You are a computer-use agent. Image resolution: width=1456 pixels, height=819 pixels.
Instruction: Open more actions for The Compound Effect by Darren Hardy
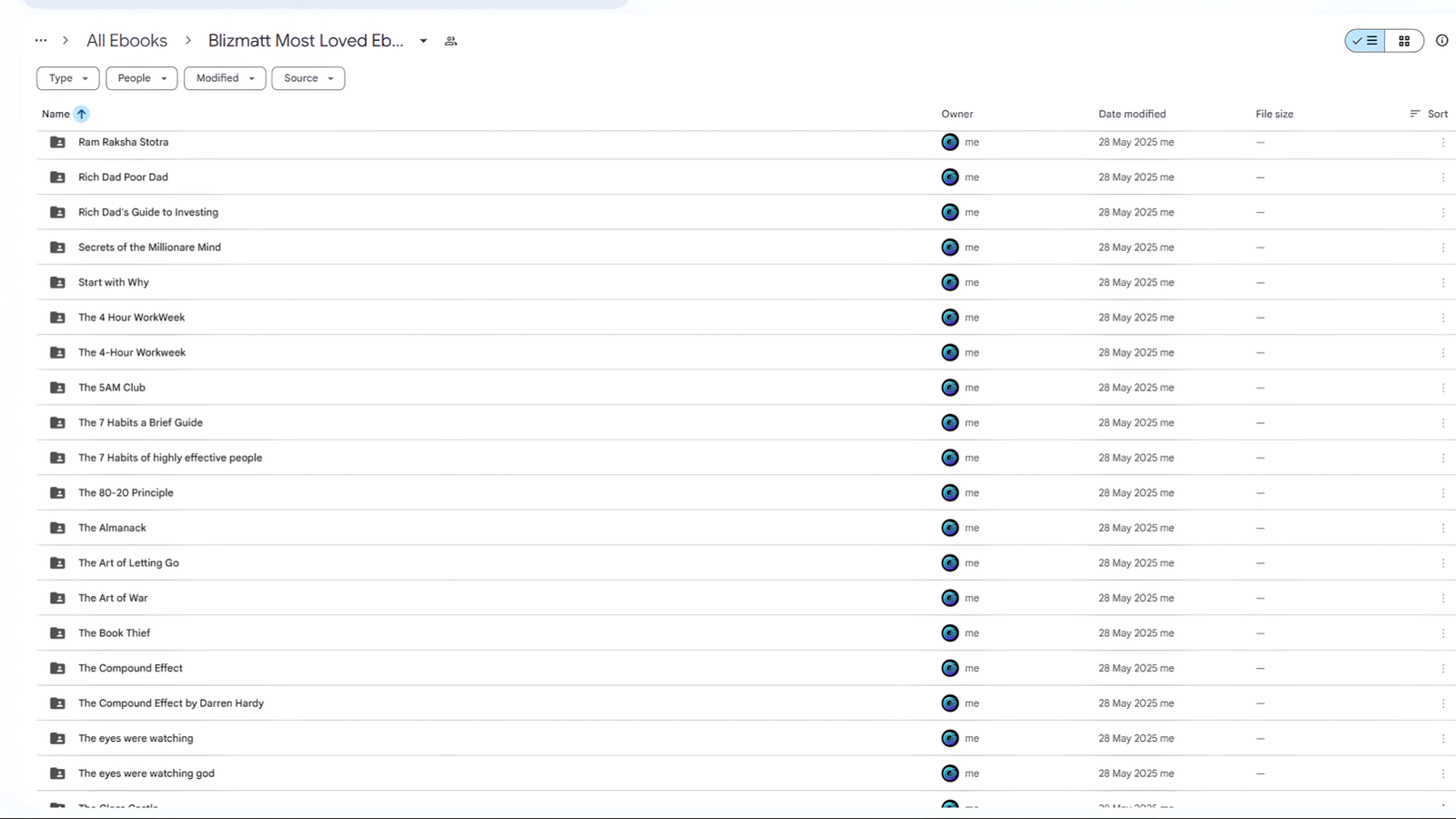point(1442,703)
